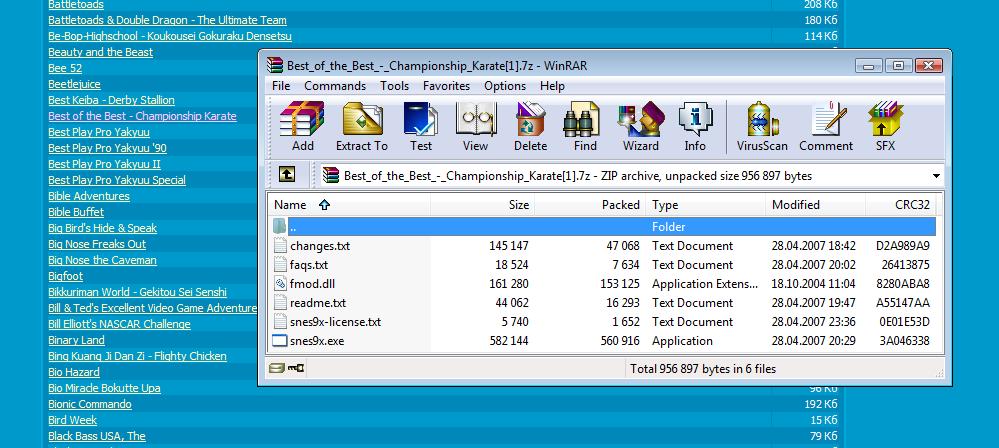Add archive Comment via toolbar
Image resolution: width=999 pixels, height=448 pixels.
826,127
